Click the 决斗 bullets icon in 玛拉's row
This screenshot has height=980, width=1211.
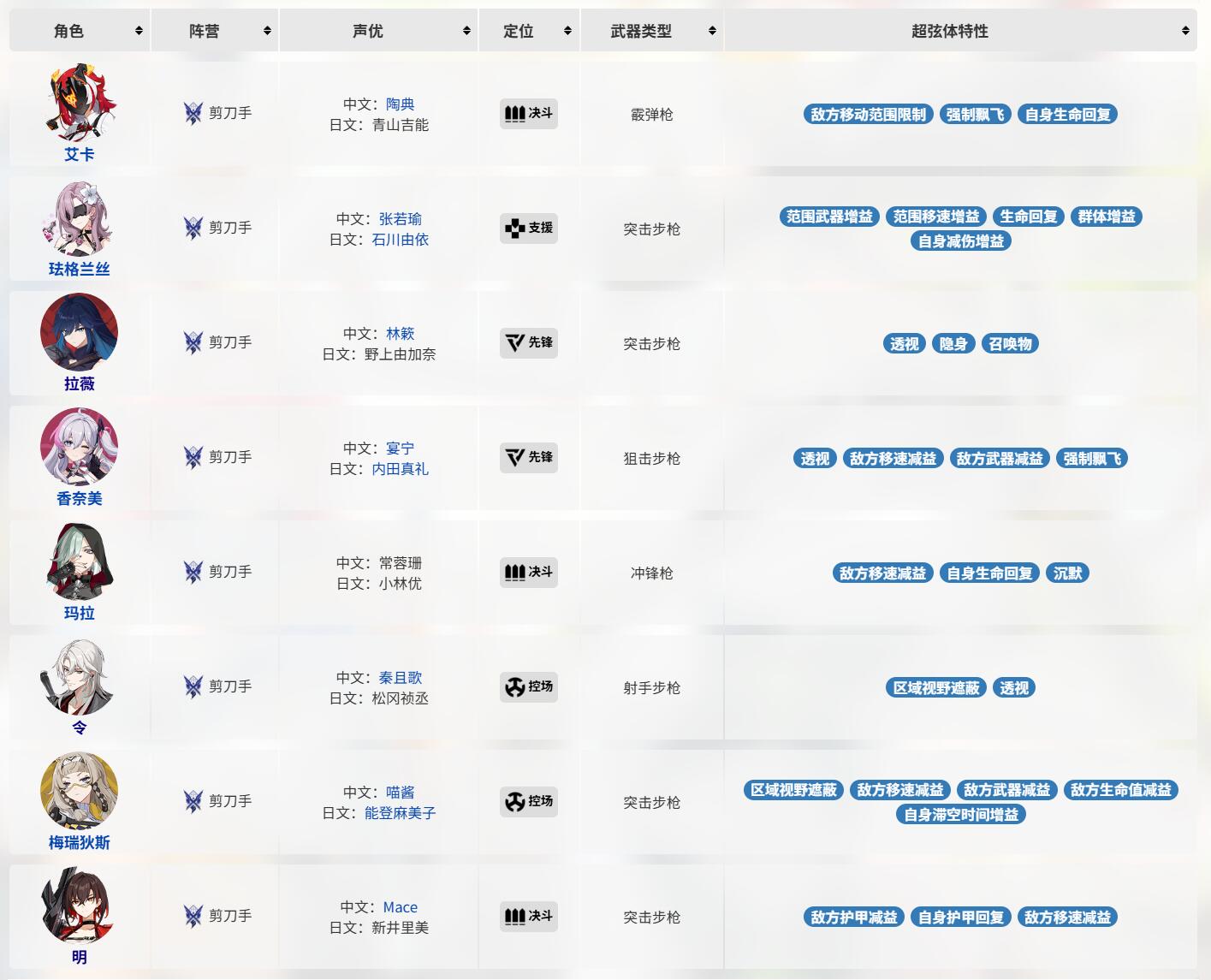pyautogui.click(x=514, y=572)
